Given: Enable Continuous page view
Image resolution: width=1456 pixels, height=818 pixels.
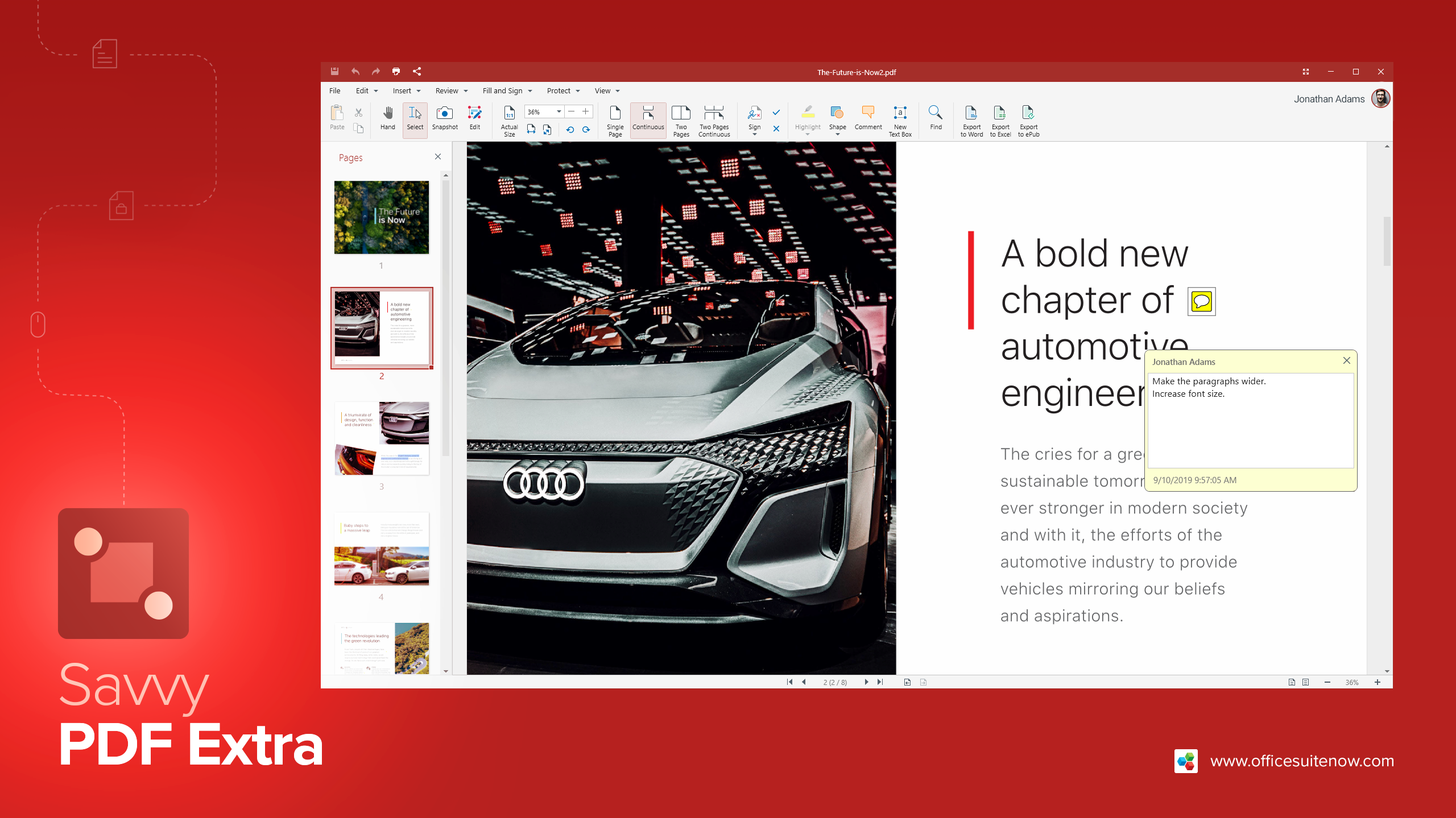Looking at the screenshot, I should tap(649, 119).
